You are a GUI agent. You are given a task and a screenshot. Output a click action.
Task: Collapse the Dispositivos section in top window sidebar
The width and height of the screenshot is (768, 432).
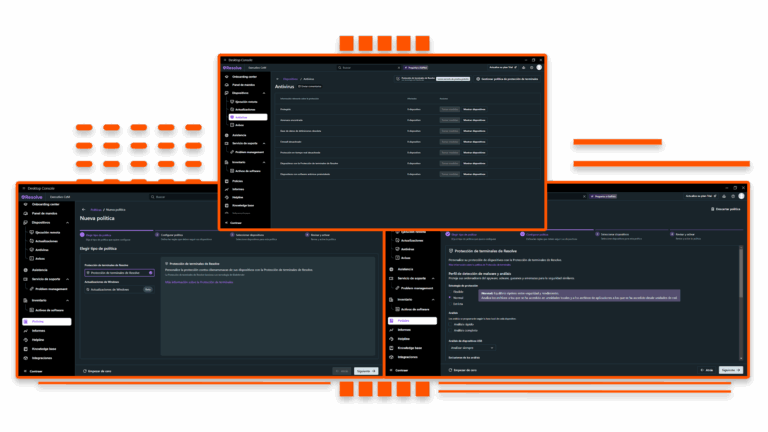coord(264,95)
